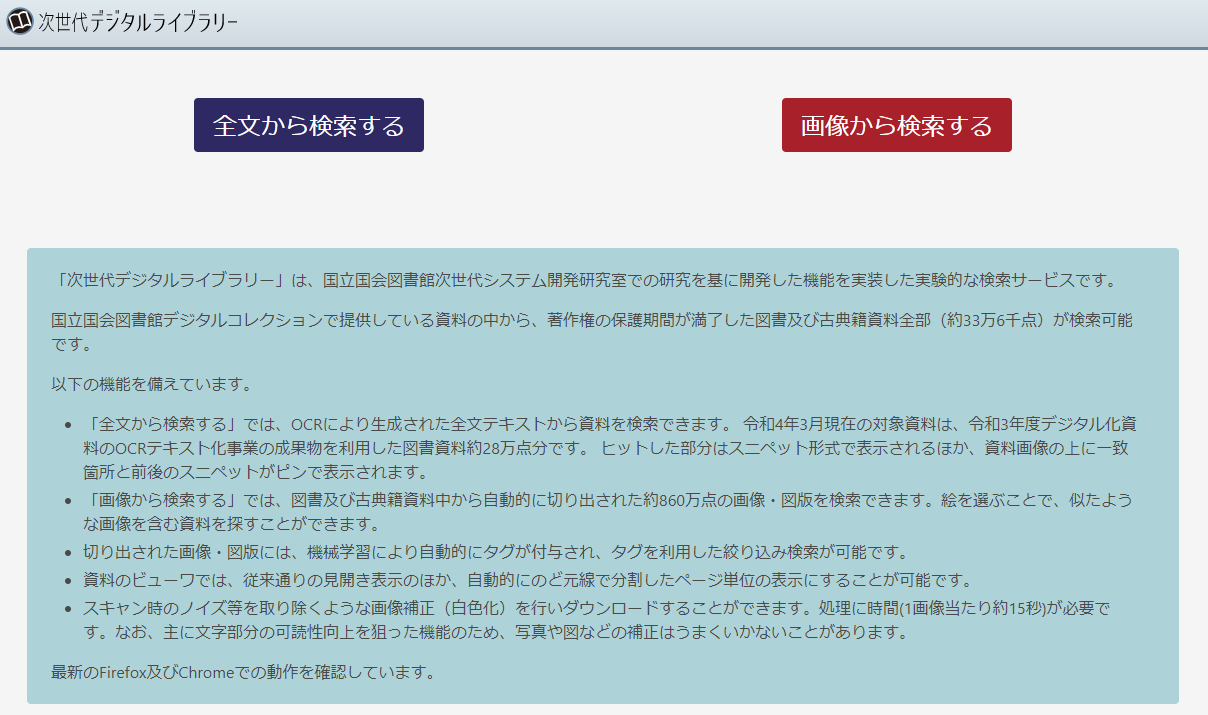Click the bullet starting 「画像から検索する」では

coord(608,511)
